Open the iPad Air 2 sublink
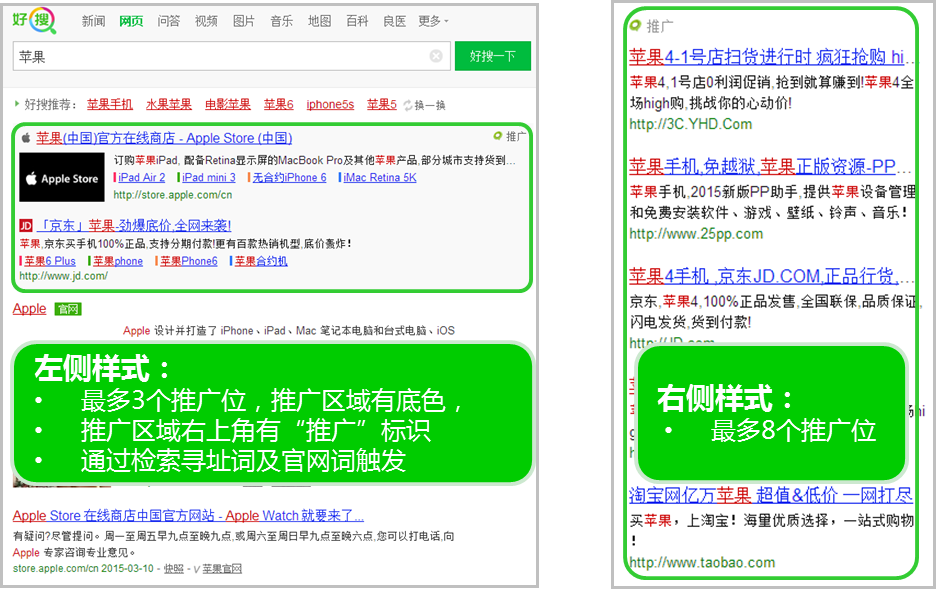This screenshot has height=589, width=936. click(x=142, y=177)
